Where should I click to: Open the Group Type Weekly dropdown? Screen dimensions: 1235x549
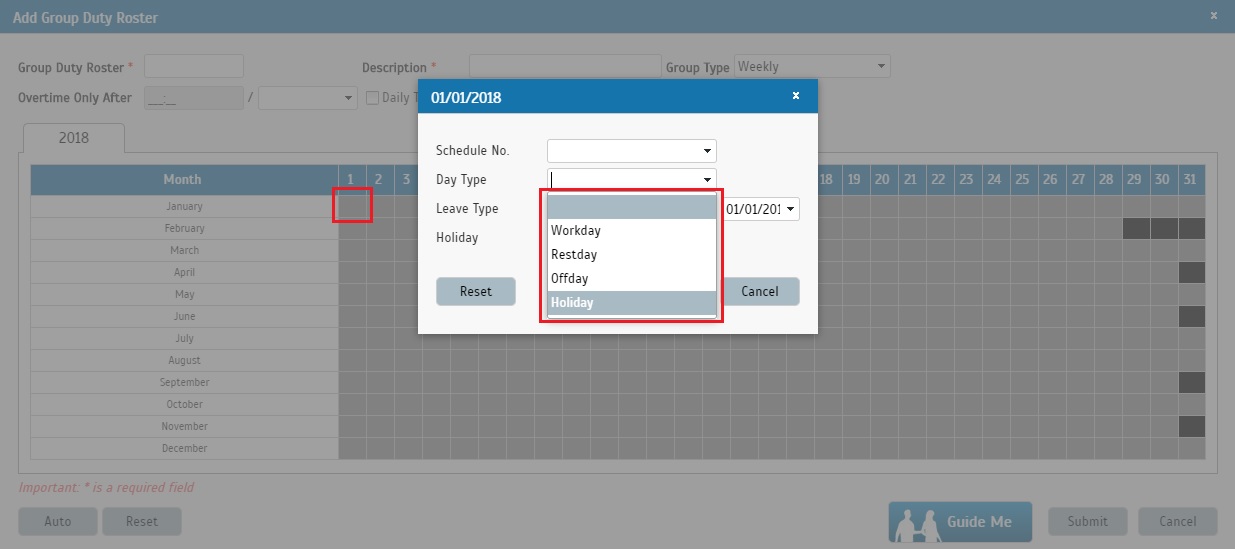(881, 67)
